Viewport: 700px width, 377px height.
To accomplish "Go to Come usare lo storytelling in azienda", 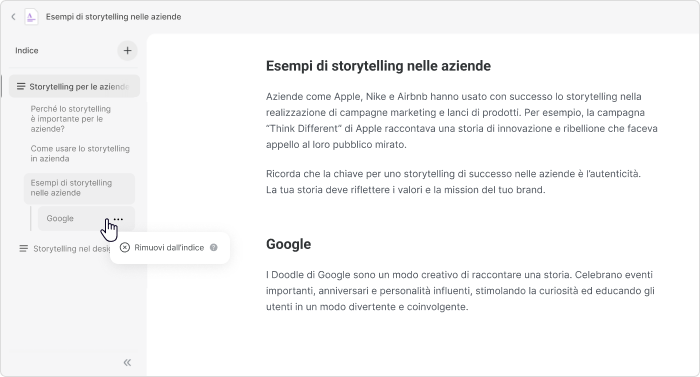I will [x=80, y=153].
